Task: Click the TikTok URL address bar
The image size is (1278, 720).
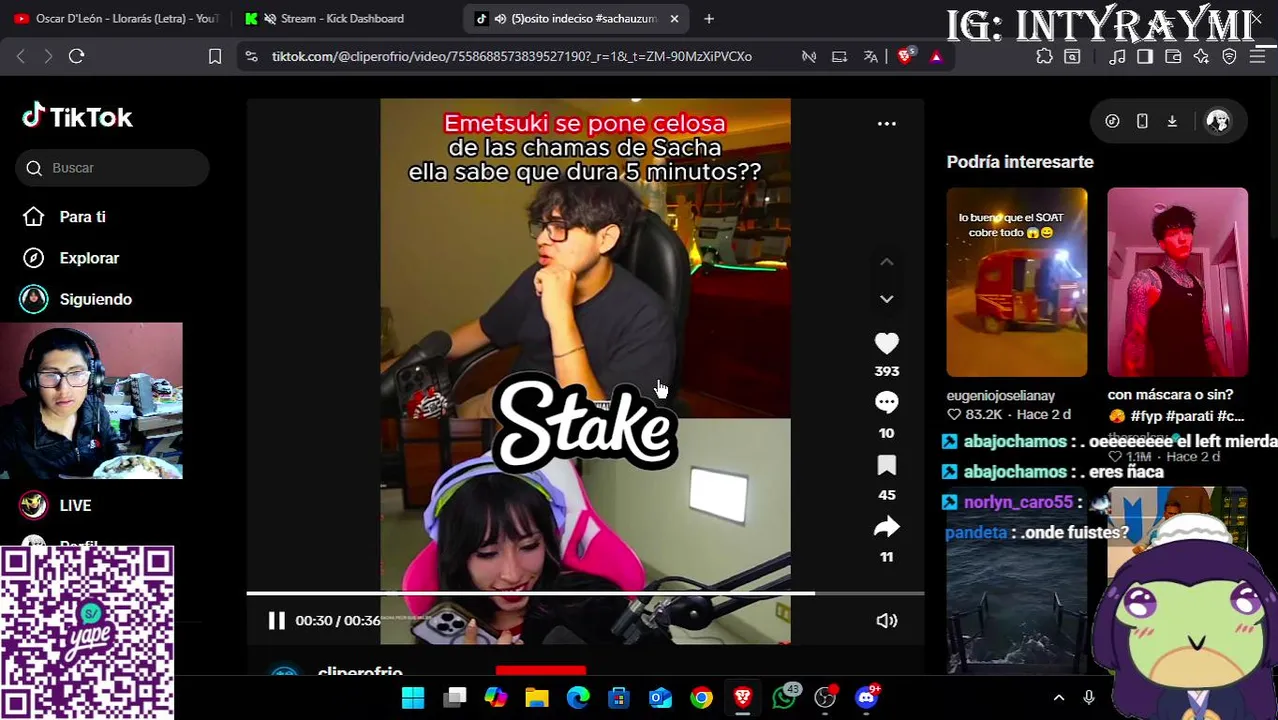Action: click(510, 57)
